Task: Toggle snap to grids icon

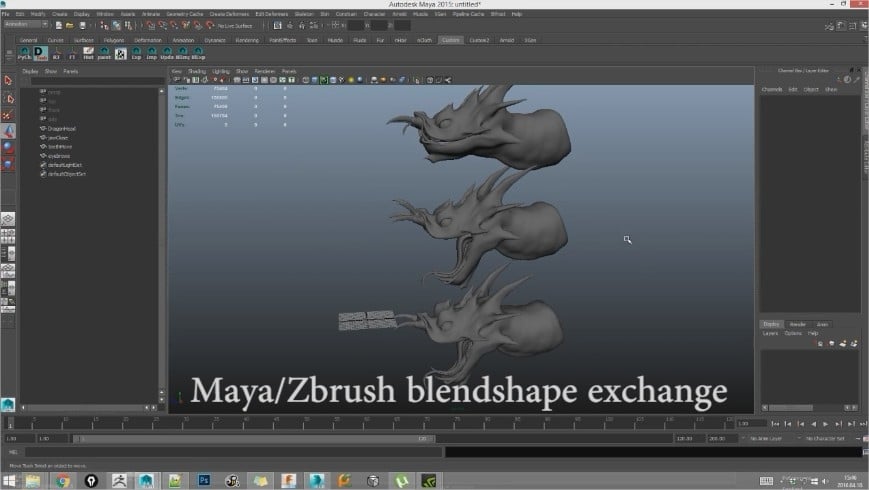Action: pyautogui.click(x=151, y=25)
